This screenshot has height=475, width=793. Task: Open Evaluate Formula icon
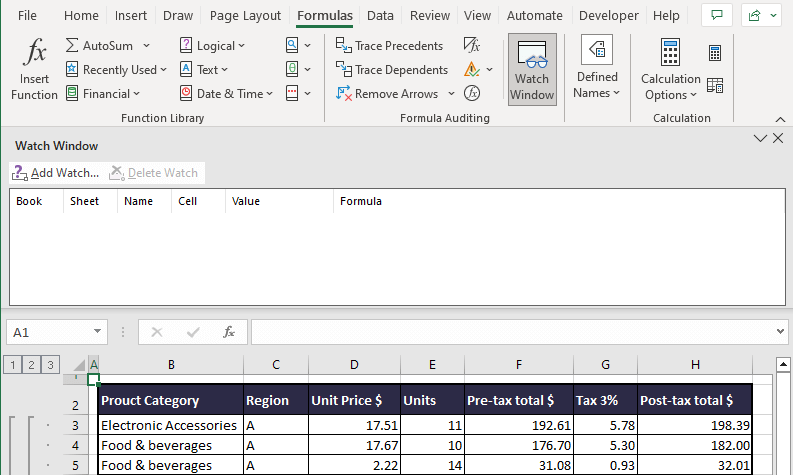click(x=472, y=93)
